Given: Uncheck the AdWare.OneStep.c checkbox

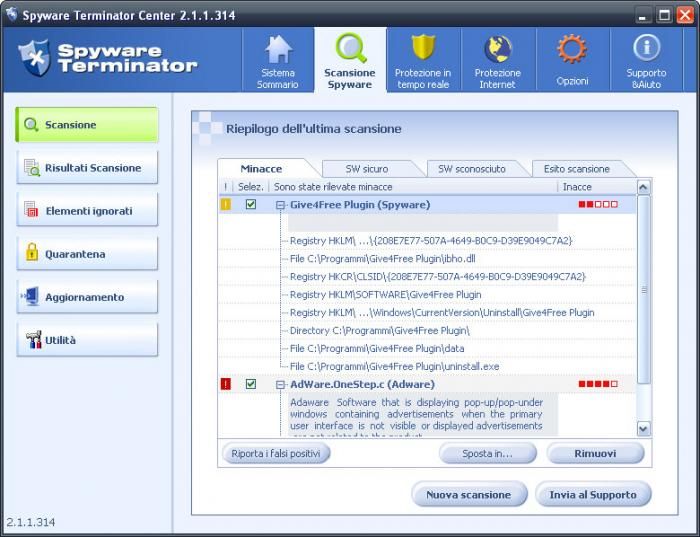Looking at the screenshot, I should (251, 384).
